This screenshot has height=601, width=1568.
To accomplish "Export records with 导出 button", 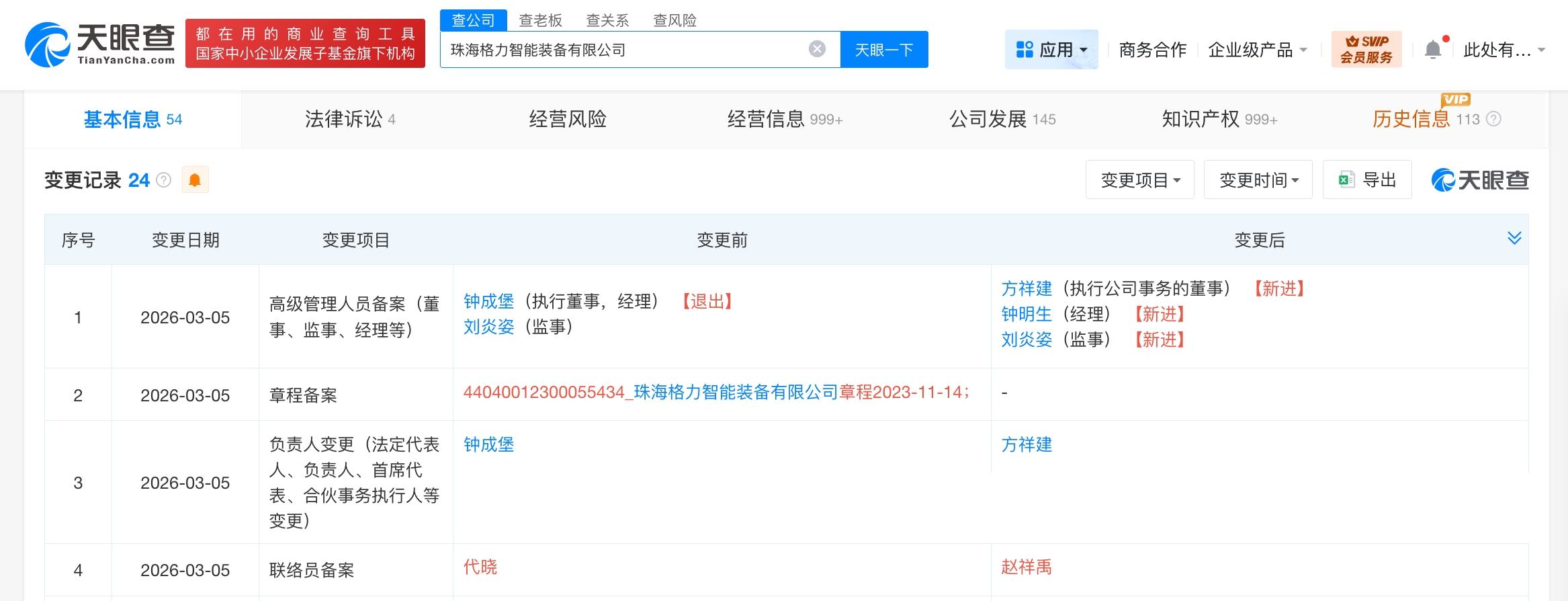I will point(1367,180).
